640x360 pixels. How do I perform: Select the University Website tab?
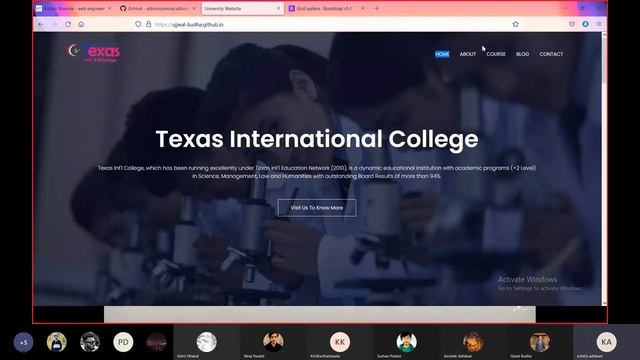tap(242, 8)
